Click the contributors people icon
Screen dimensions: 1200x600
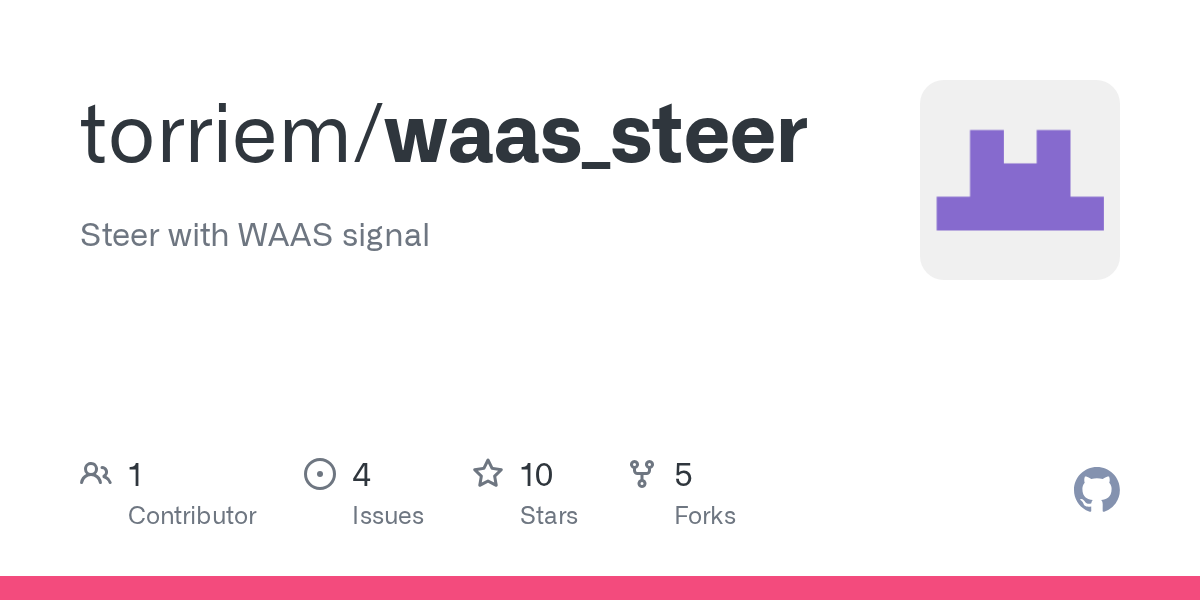96,474
